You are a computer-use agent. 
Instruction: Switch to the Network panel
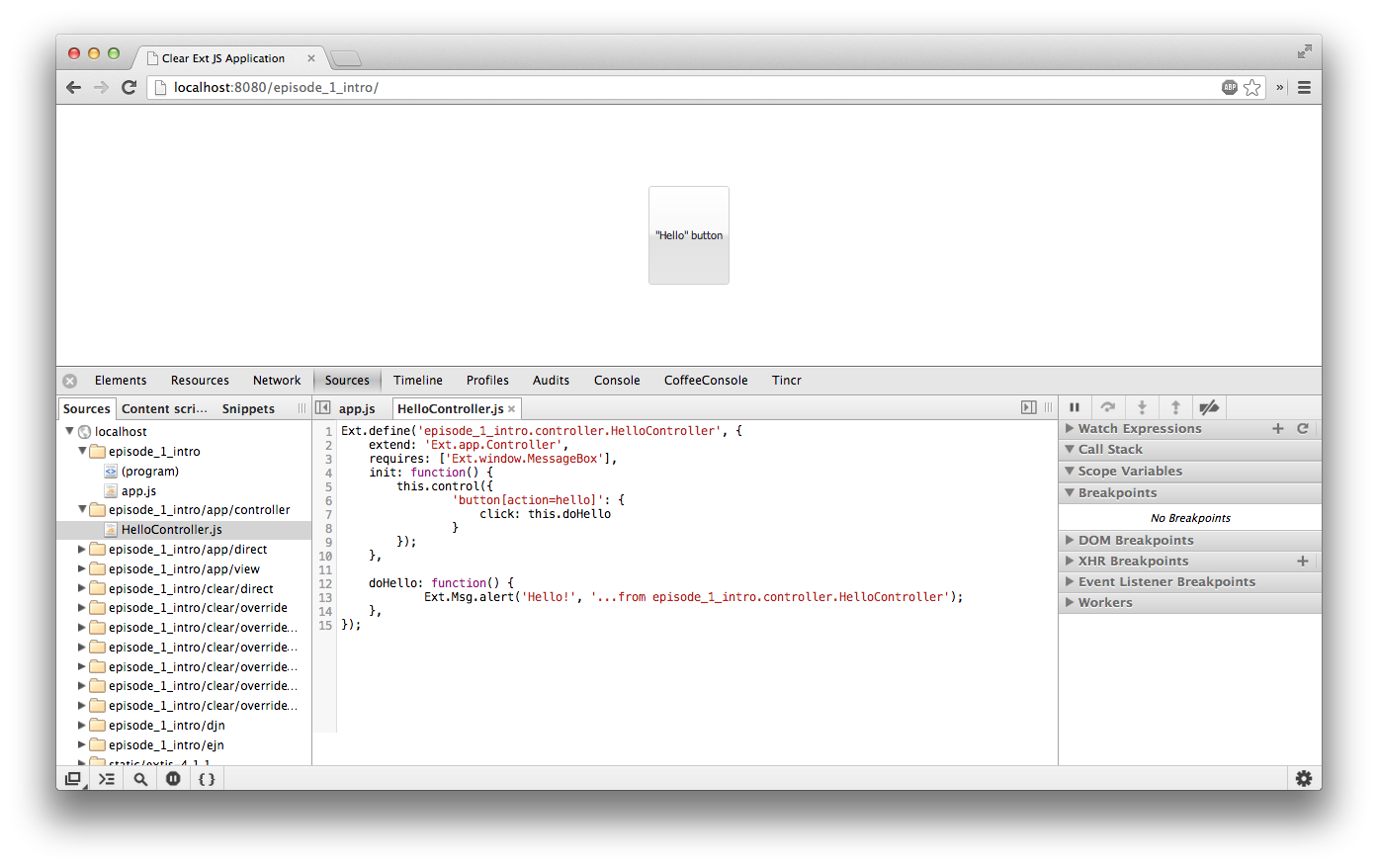(x=276, y=381)
